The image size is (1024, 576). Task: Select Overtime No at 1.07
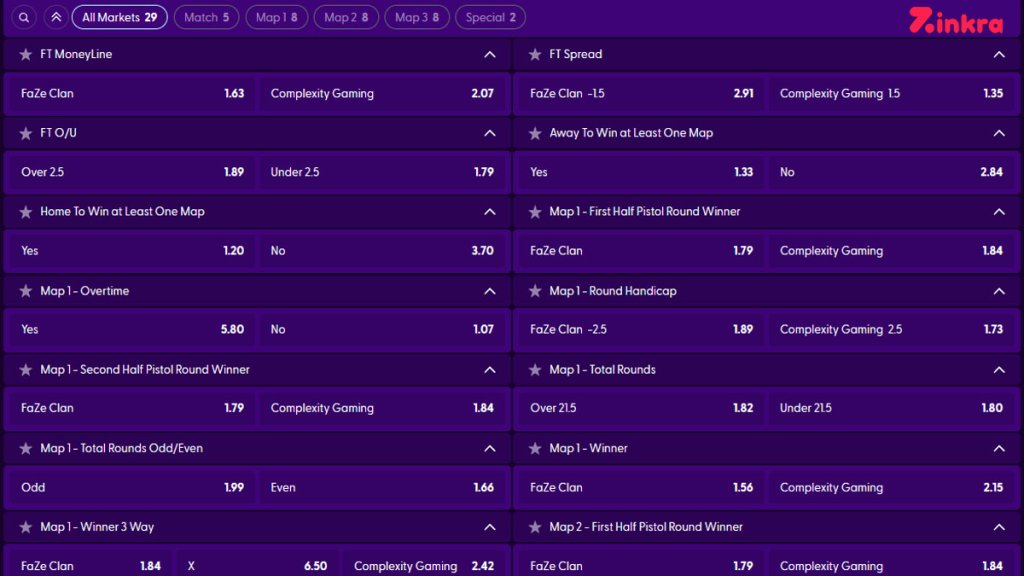[x=383, y=330]
